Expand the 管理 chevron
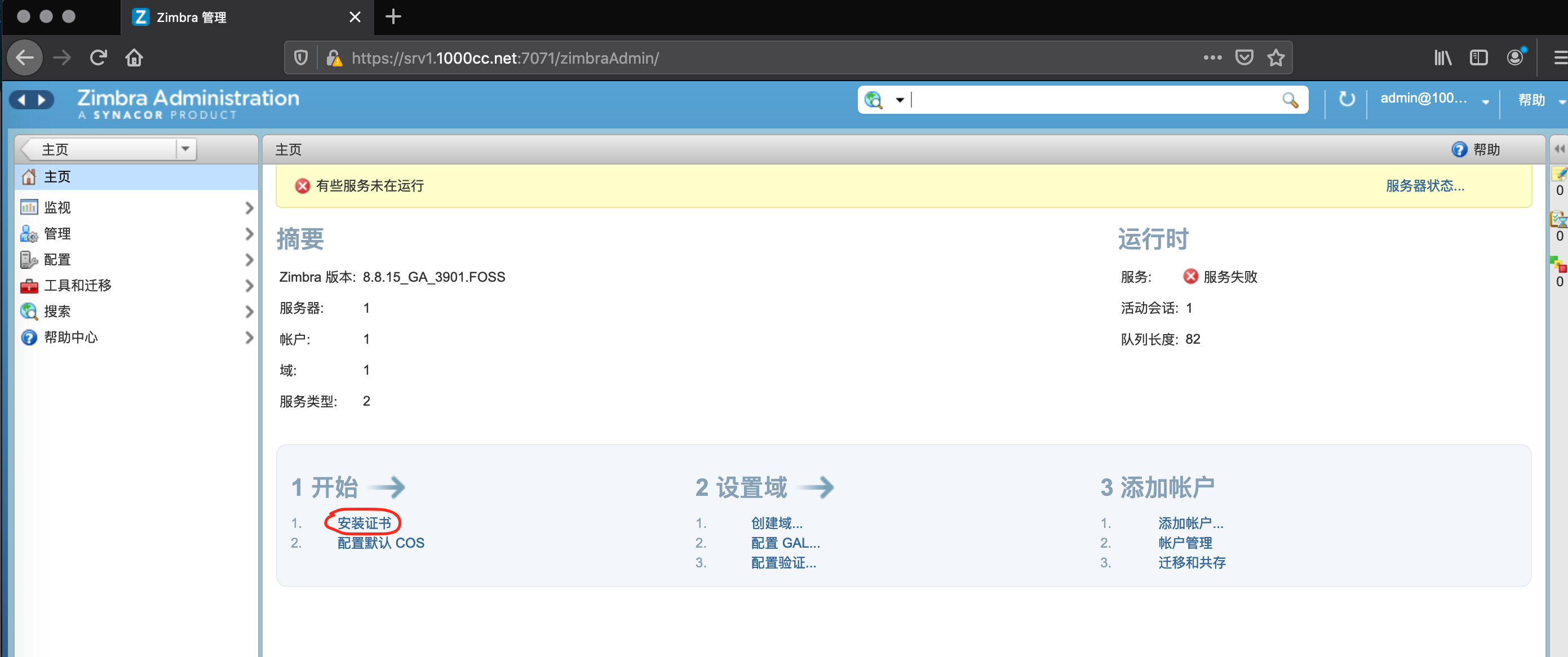This screenshot has width=1568, height=657. 249,234
